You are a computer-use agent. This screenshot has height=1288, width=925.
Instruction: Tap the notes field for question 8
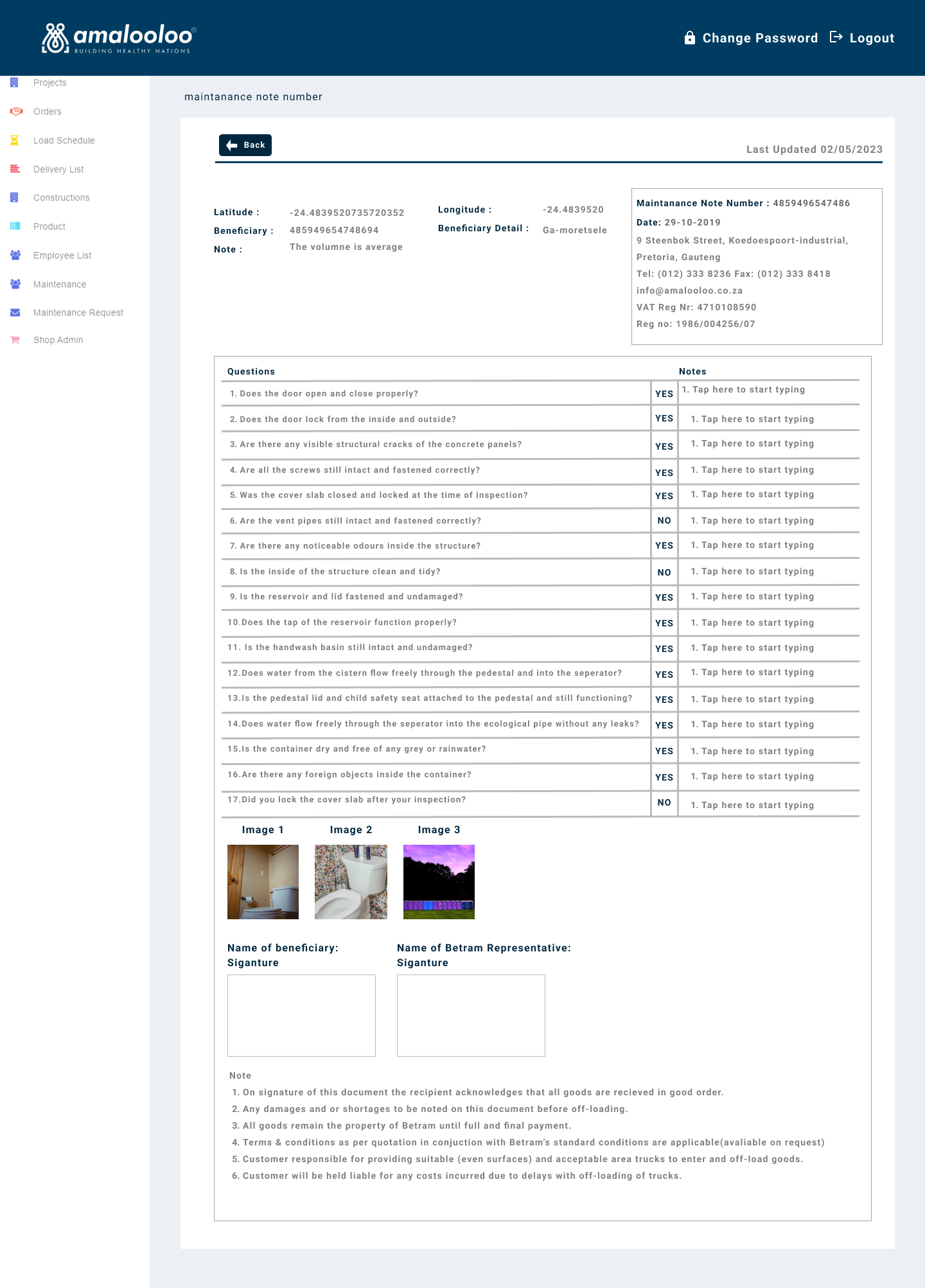[770, 571]
